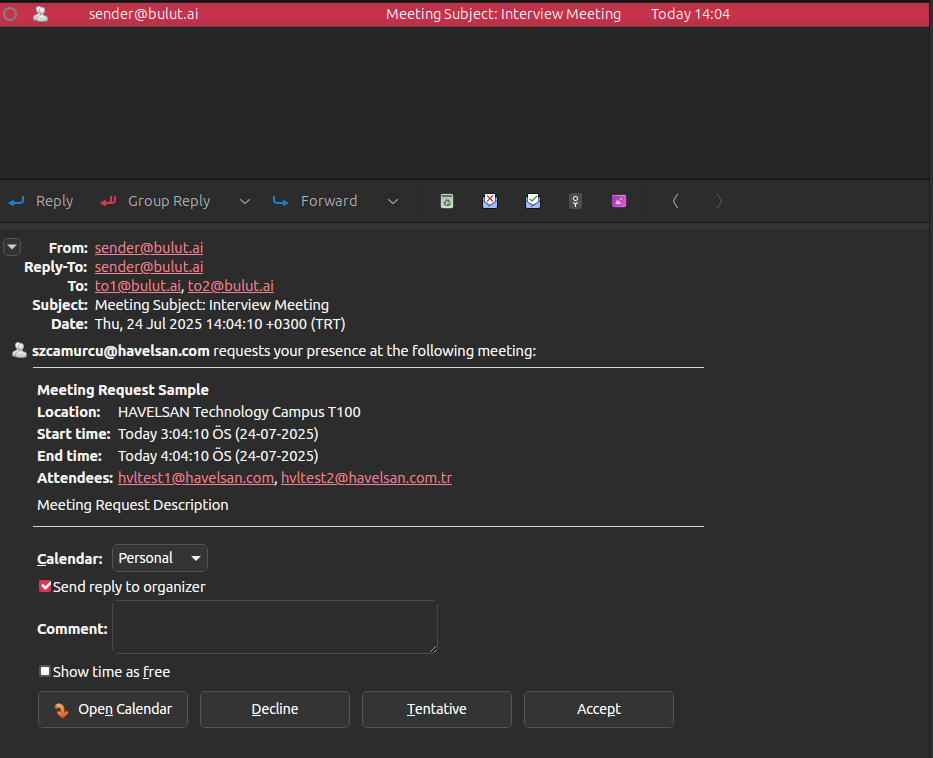Screen dimensions: 933x758
Task: Select sender@bulut.ai text in message list row
Action: point(143,14)
